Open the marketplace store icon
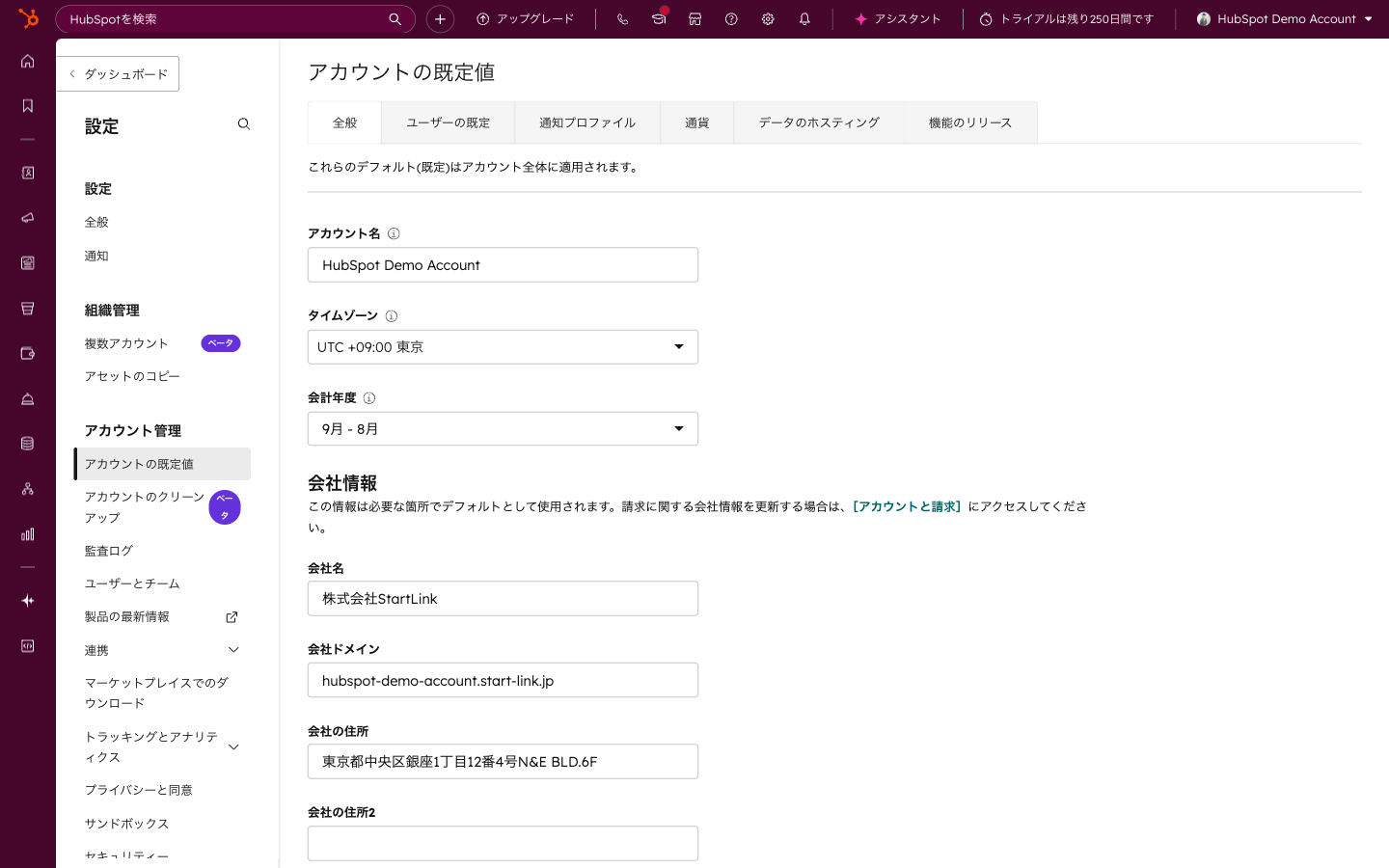The height and width of the screenshot is (868, 1389). (x=694, y=19)
